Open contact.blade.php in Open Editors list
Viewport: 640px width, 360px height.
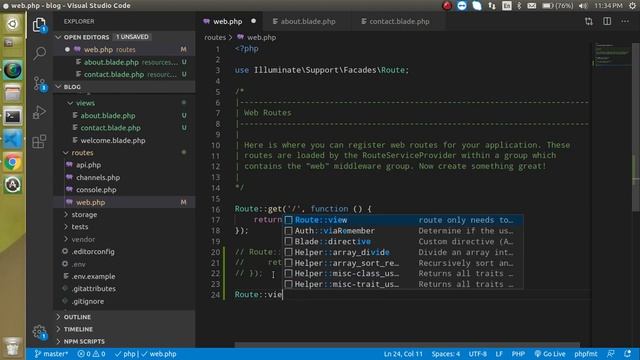pos(124,74)
